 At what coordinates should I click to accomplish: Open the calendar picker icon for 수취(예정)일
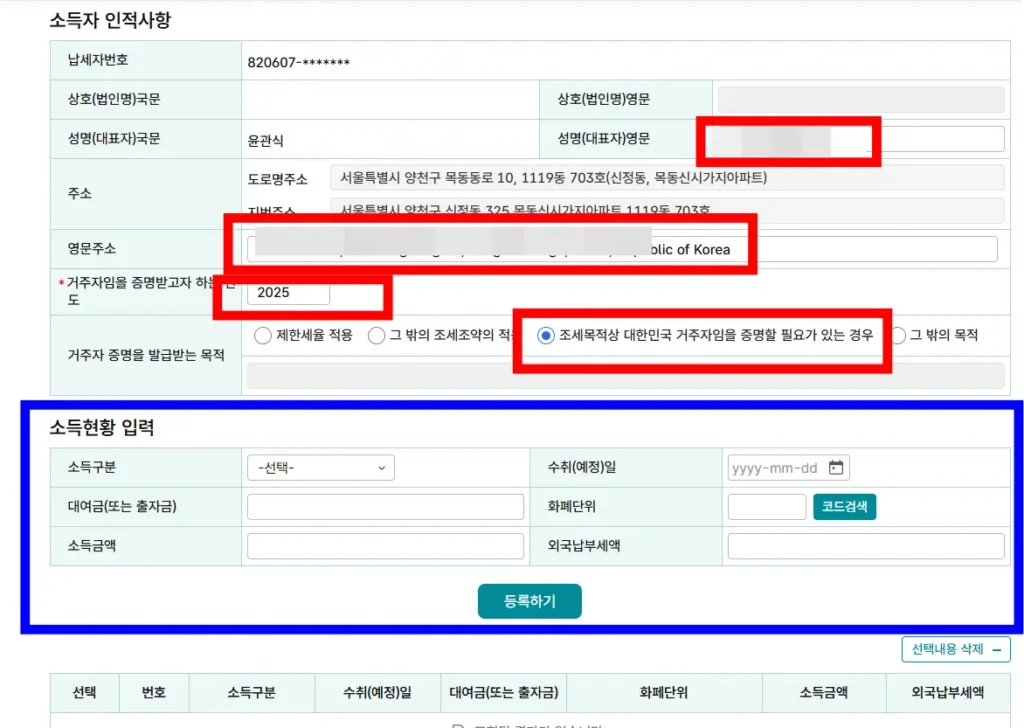tap(837, 468)
